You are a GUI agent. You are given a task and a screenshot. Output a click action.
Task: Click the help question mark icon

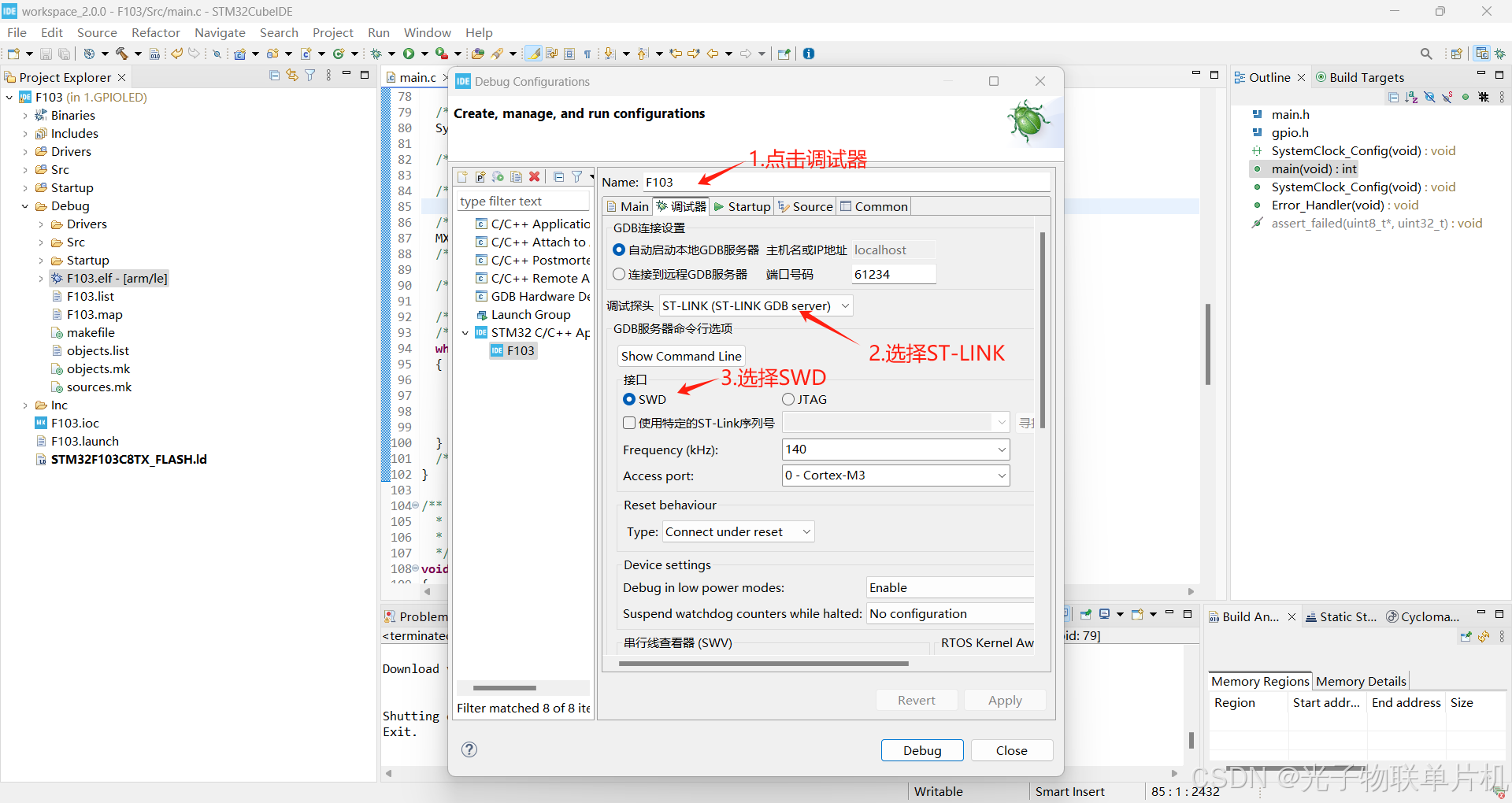[x=469, y=749]
